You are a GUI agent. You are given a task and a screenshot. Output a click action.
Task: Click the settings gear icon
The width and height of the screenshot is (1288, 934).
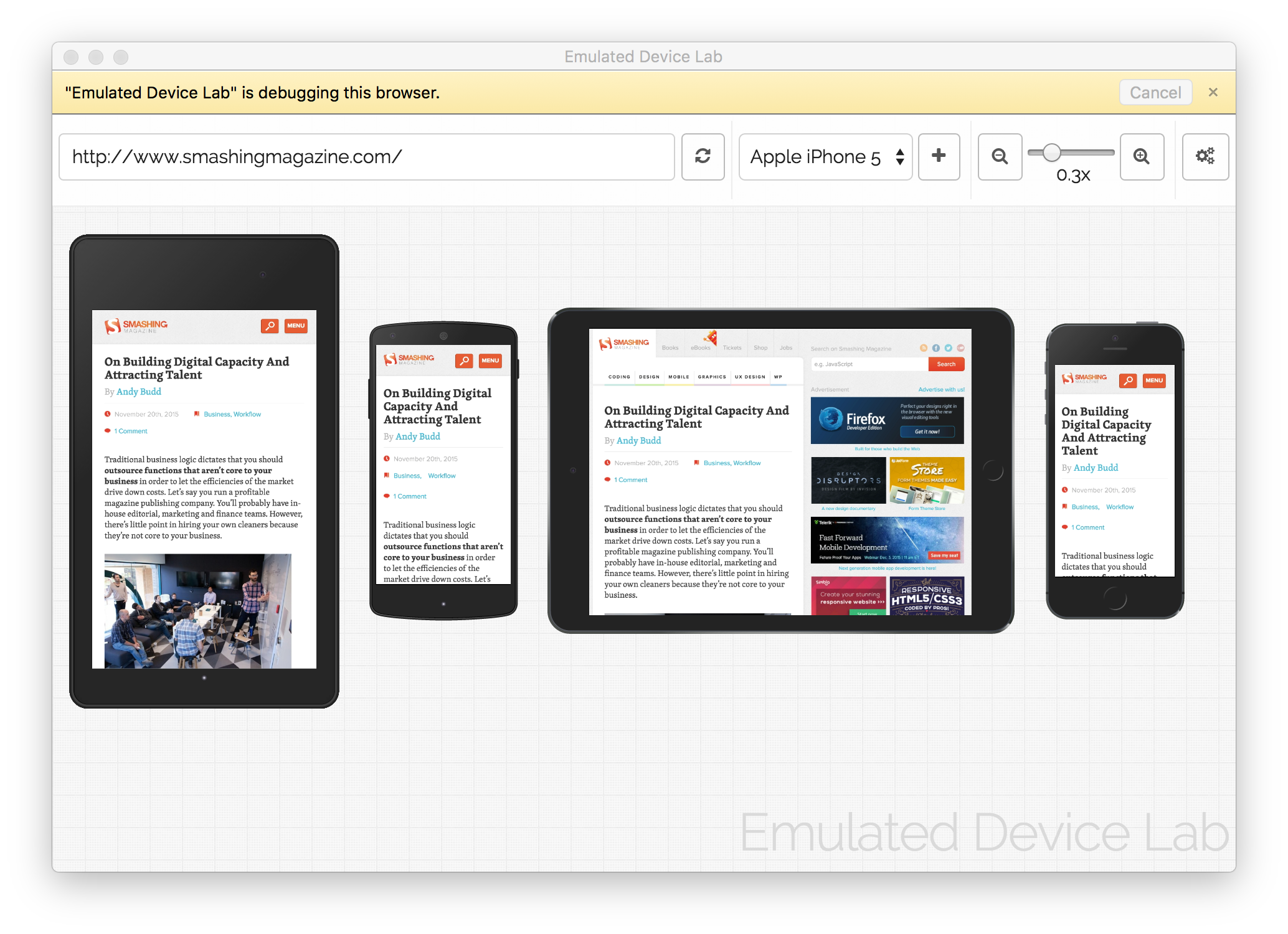1204,156
